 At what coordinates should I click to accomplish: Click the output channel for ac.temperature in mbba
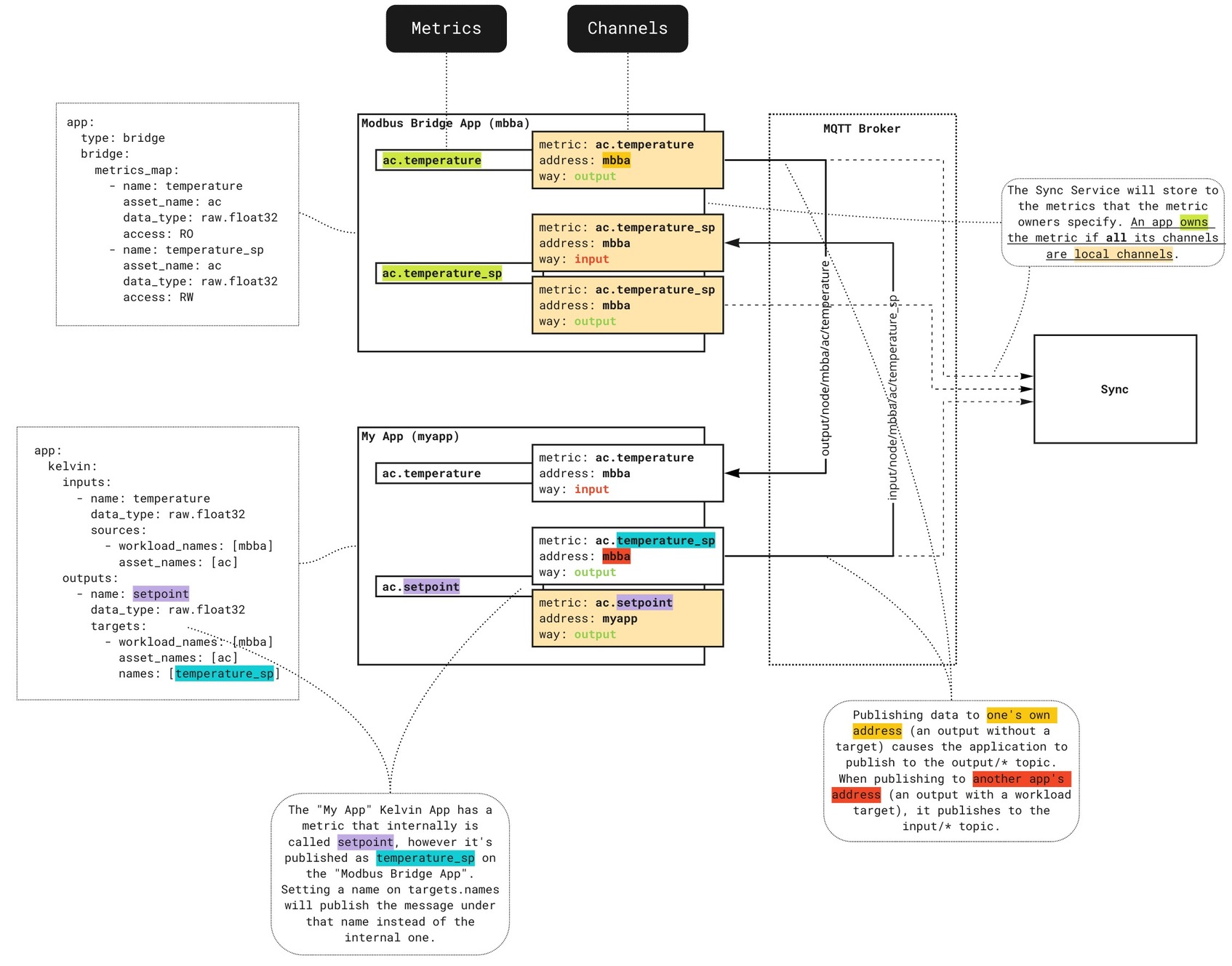click(x=626, y=159)
